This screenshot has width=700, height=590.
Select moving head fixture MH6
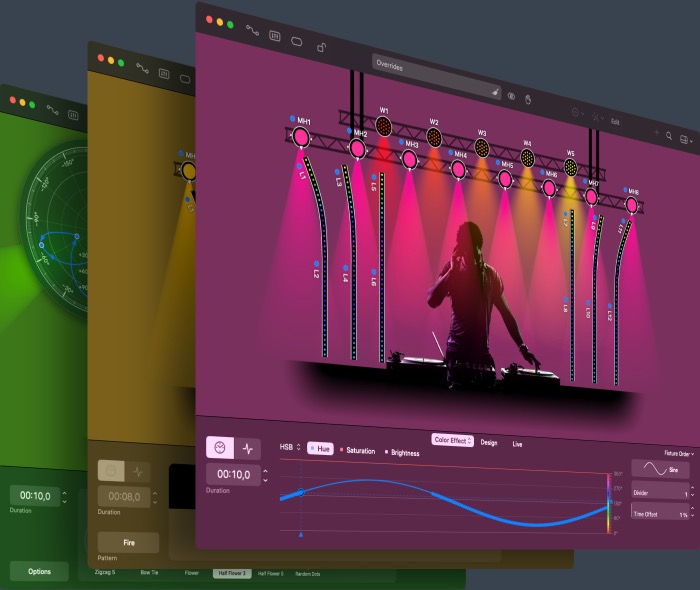pos(549,188)
